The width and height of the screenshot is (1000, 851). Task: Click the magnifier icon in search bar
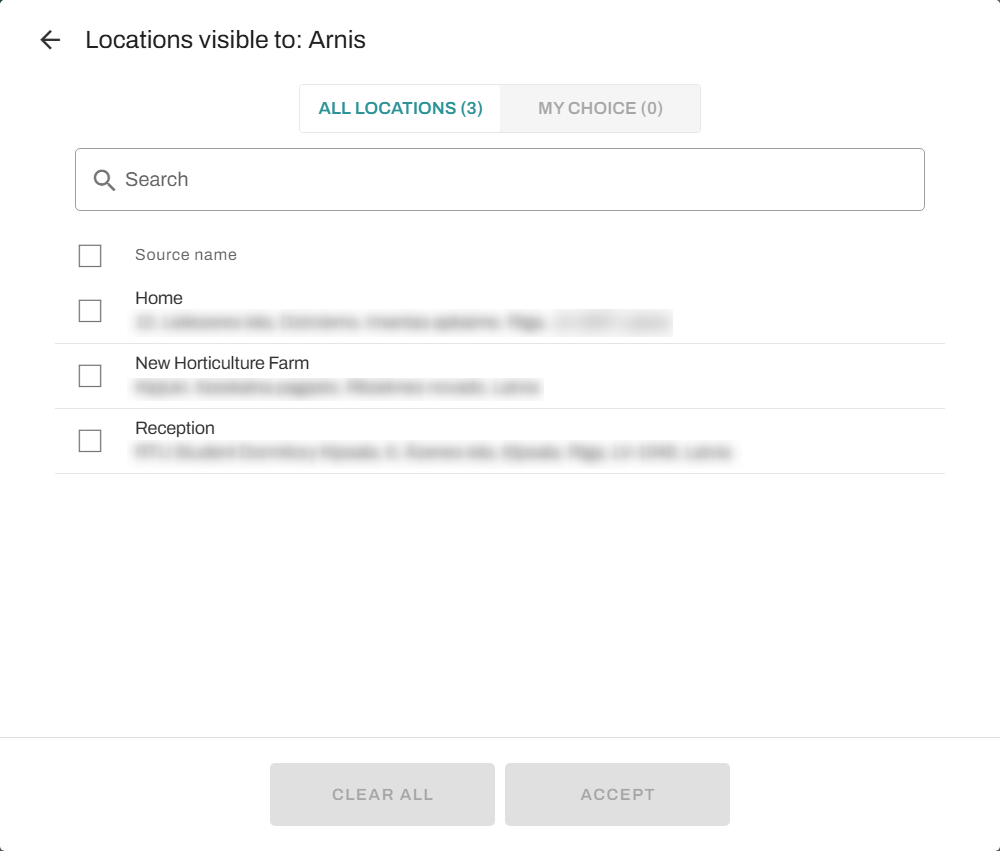click(x=104, y=180)
